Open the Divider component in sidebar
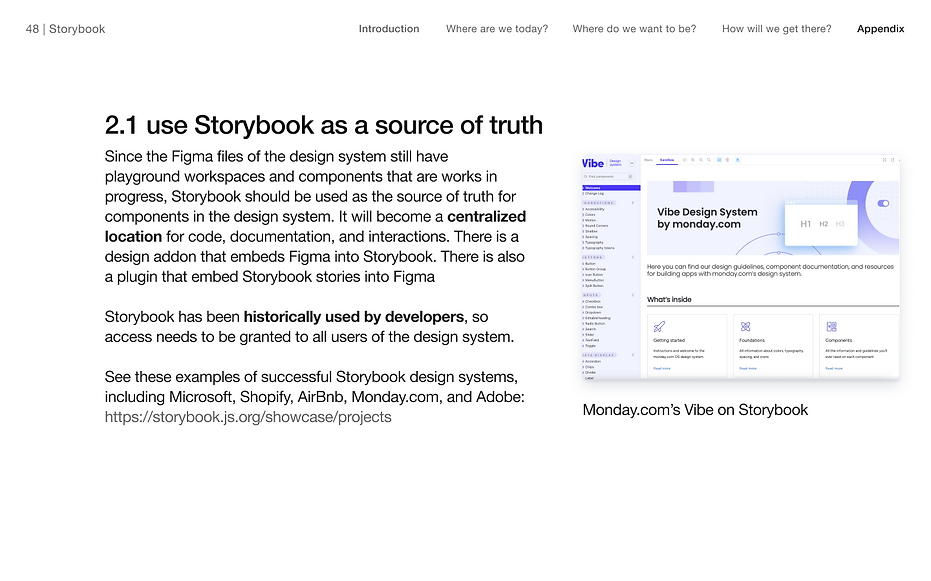The width and height of the screenshot is (931, 581). click(x=590, y=372)
